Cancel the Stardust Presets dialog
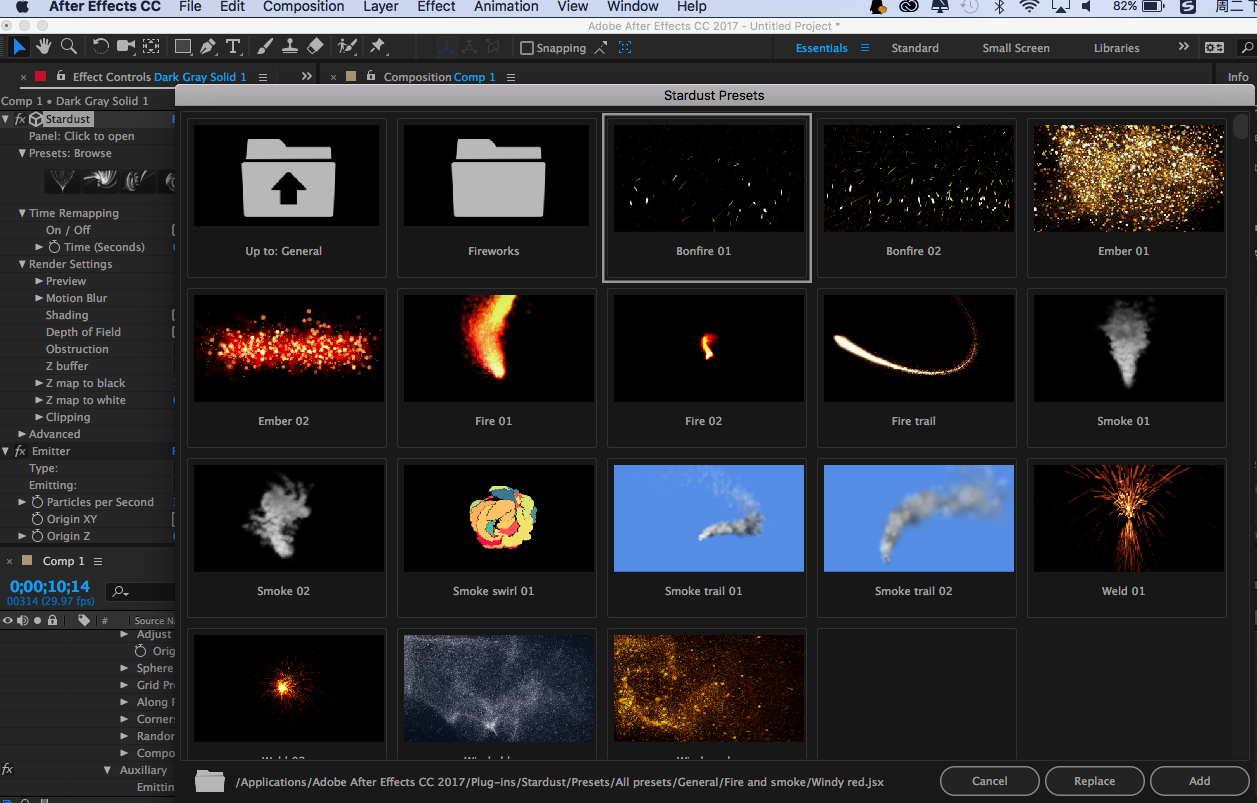Viewport: 1257px width, 803px height. click(989, 781)
